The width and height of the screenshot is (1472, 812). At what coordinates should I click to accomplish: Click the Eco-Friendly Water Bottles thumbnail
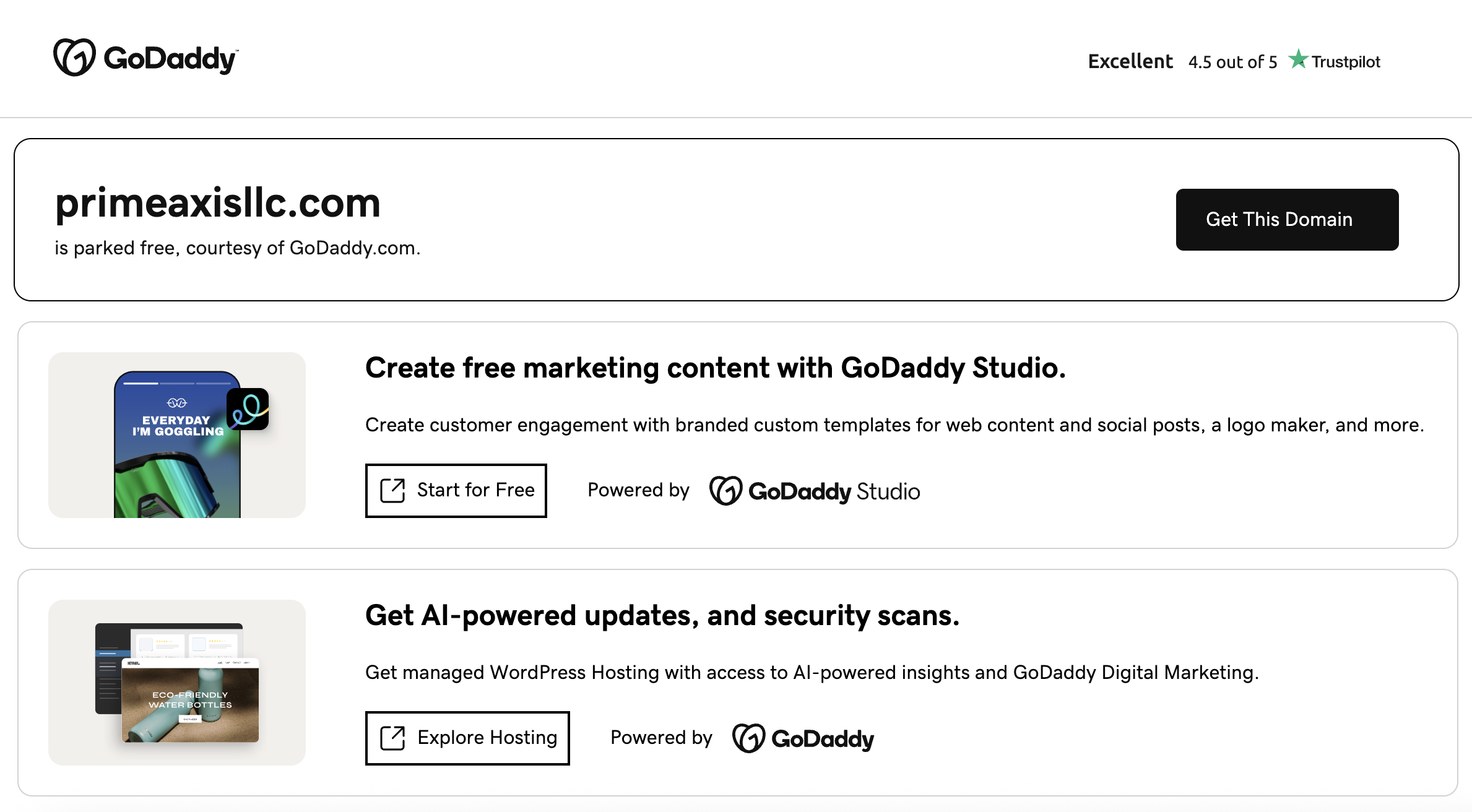pyautogui.click(x=189, y=699)
